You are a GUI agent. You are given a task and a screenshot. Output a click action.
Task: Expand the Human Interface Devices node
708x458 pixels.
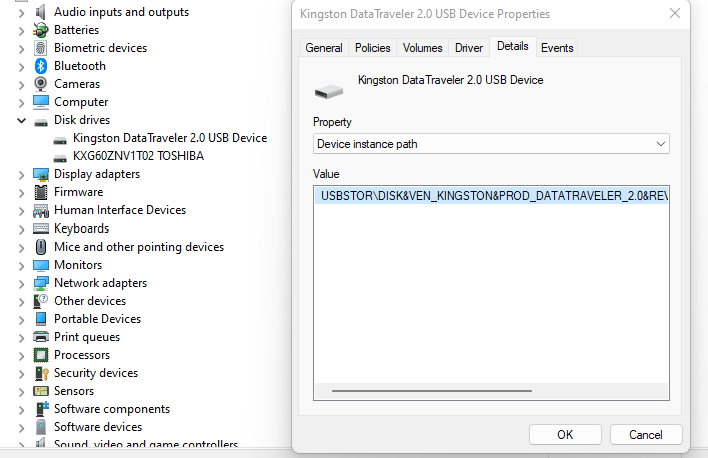(x=21, y=212)
